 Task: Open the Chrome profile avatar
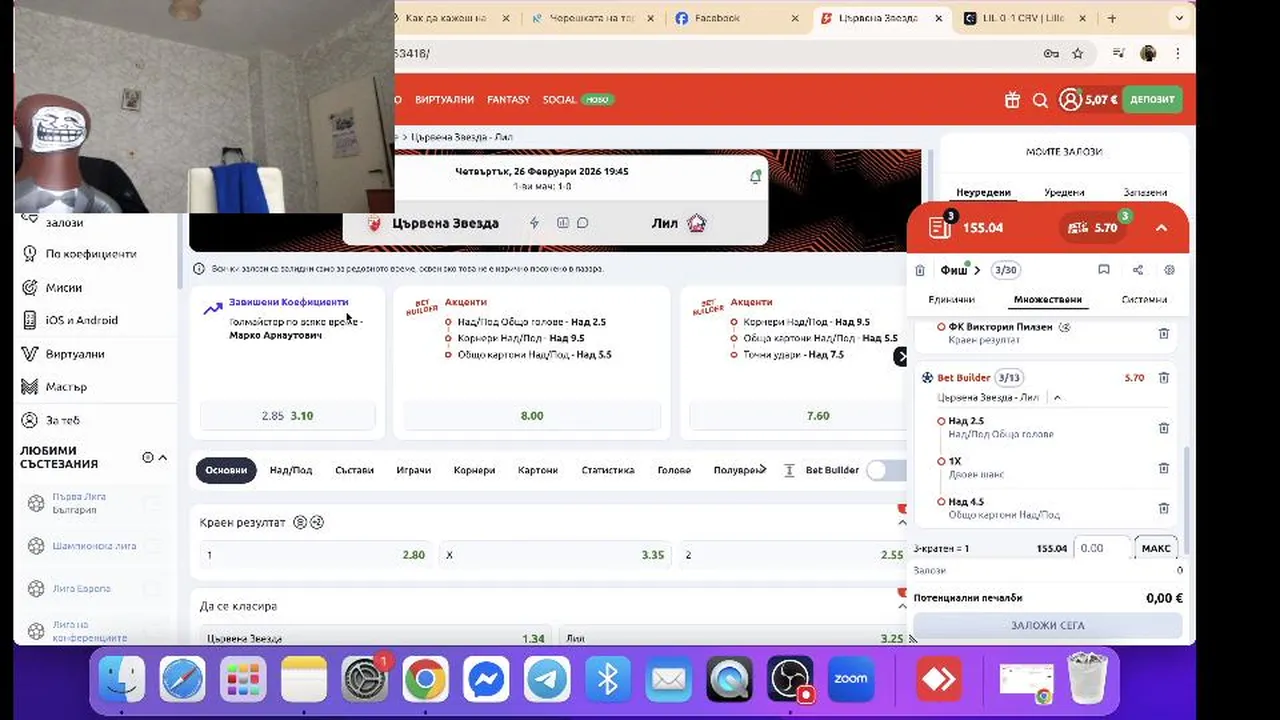click(x=1148, y=54)
